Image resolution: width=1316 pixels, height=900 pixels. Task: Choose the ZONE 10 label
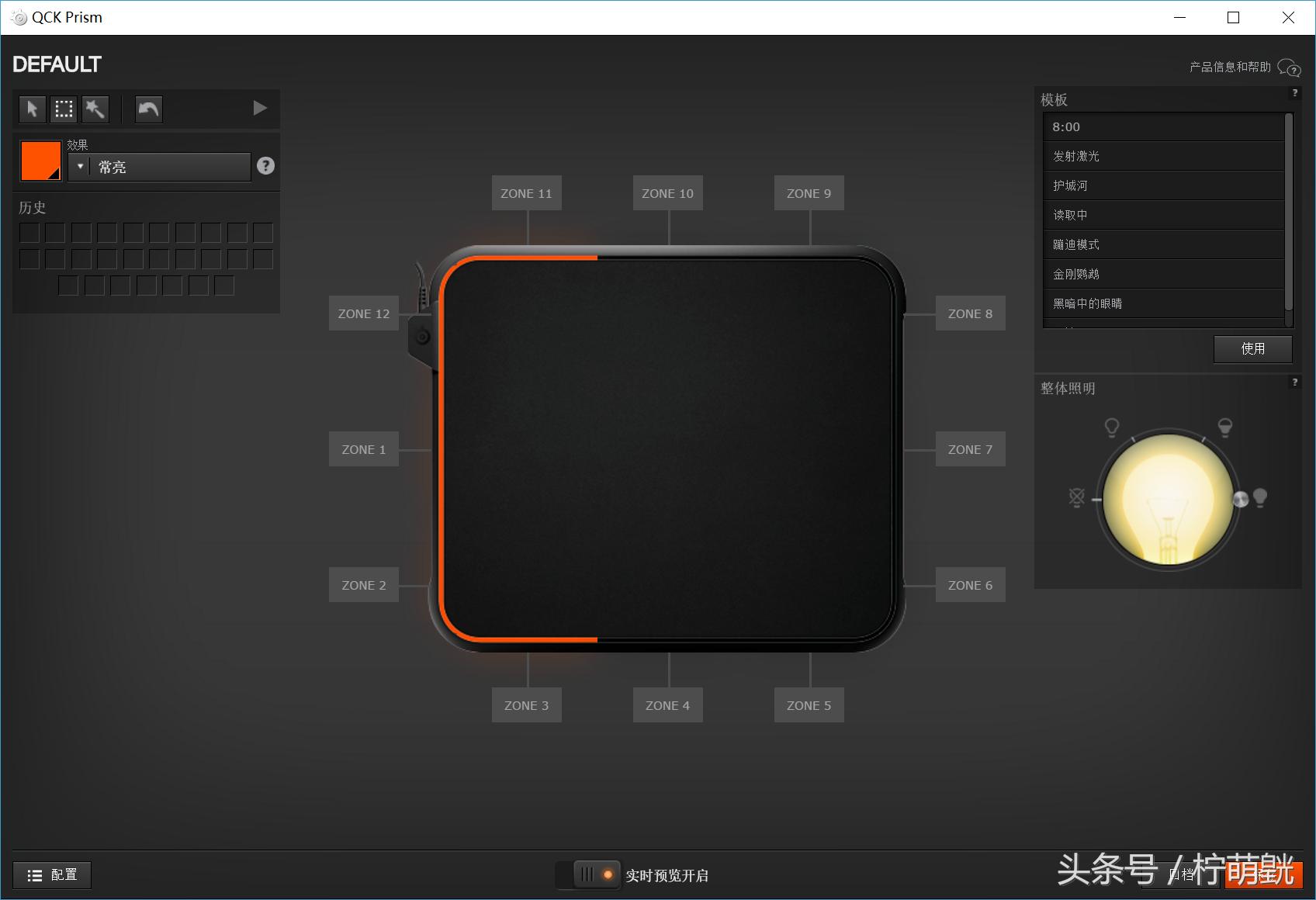click(668, 193)
